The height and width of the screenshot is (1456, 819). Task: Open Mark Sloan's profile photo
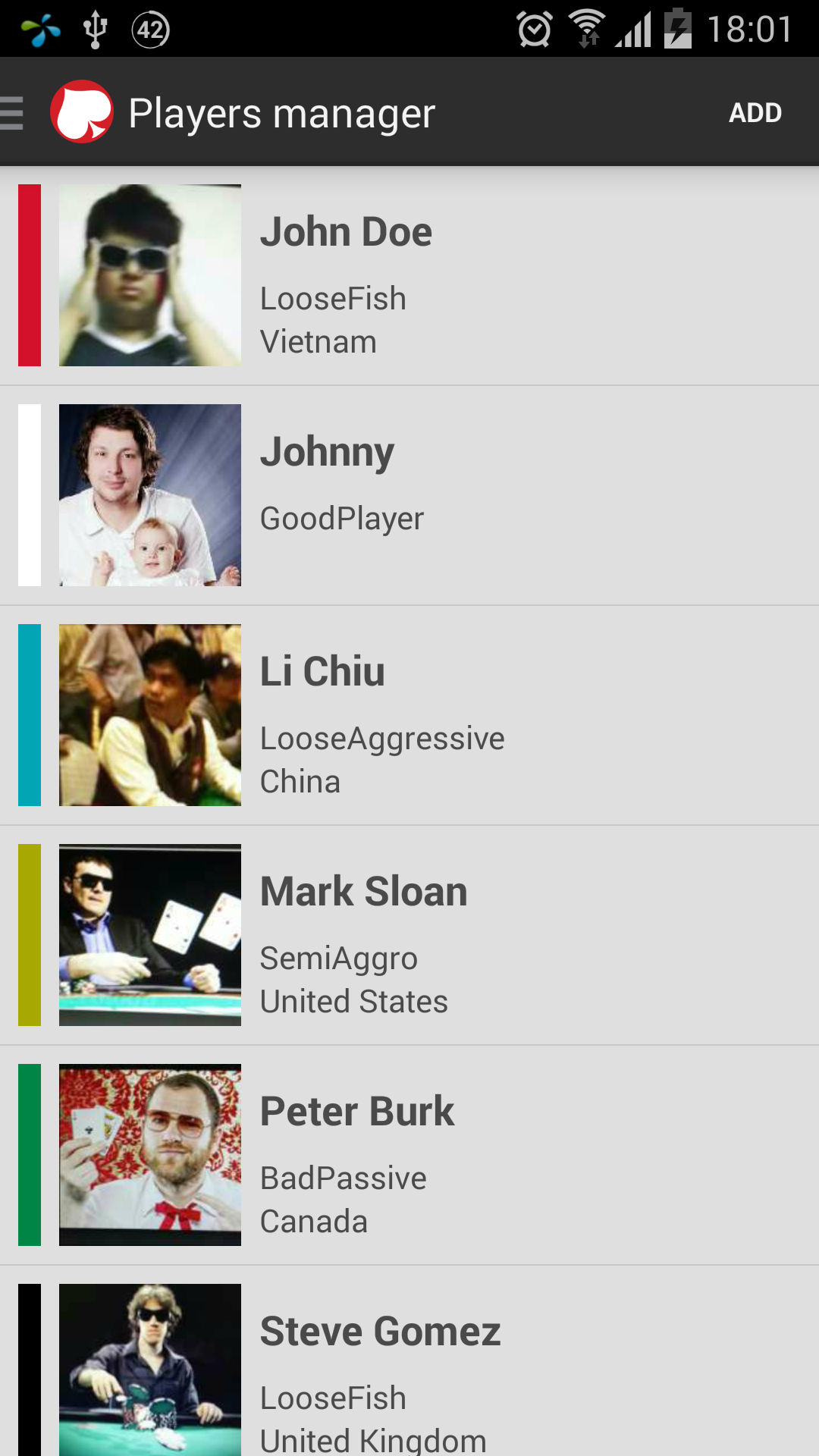coord(150,935)
